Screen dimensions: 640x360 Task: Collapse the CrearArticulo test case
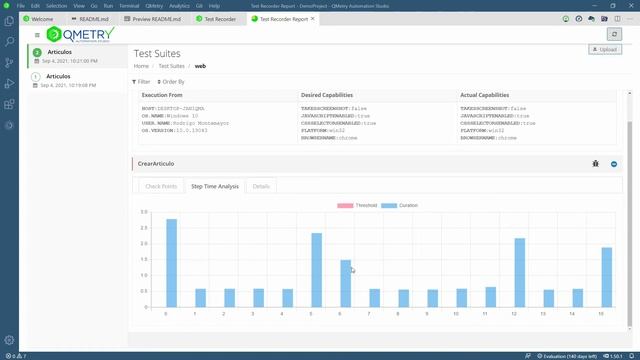click(x=614, y=164)
